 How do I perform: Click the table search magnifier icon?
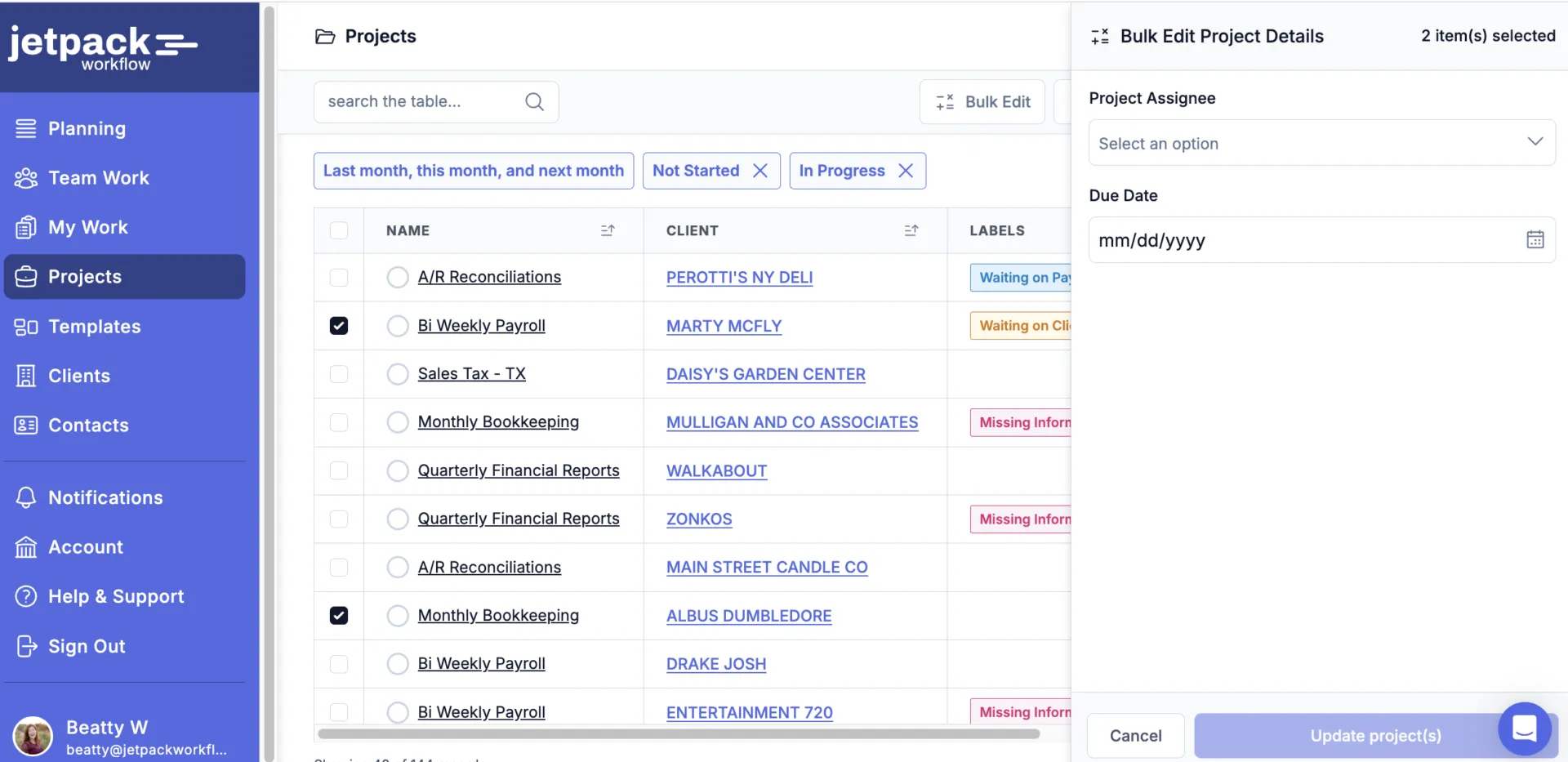point(535,101)
